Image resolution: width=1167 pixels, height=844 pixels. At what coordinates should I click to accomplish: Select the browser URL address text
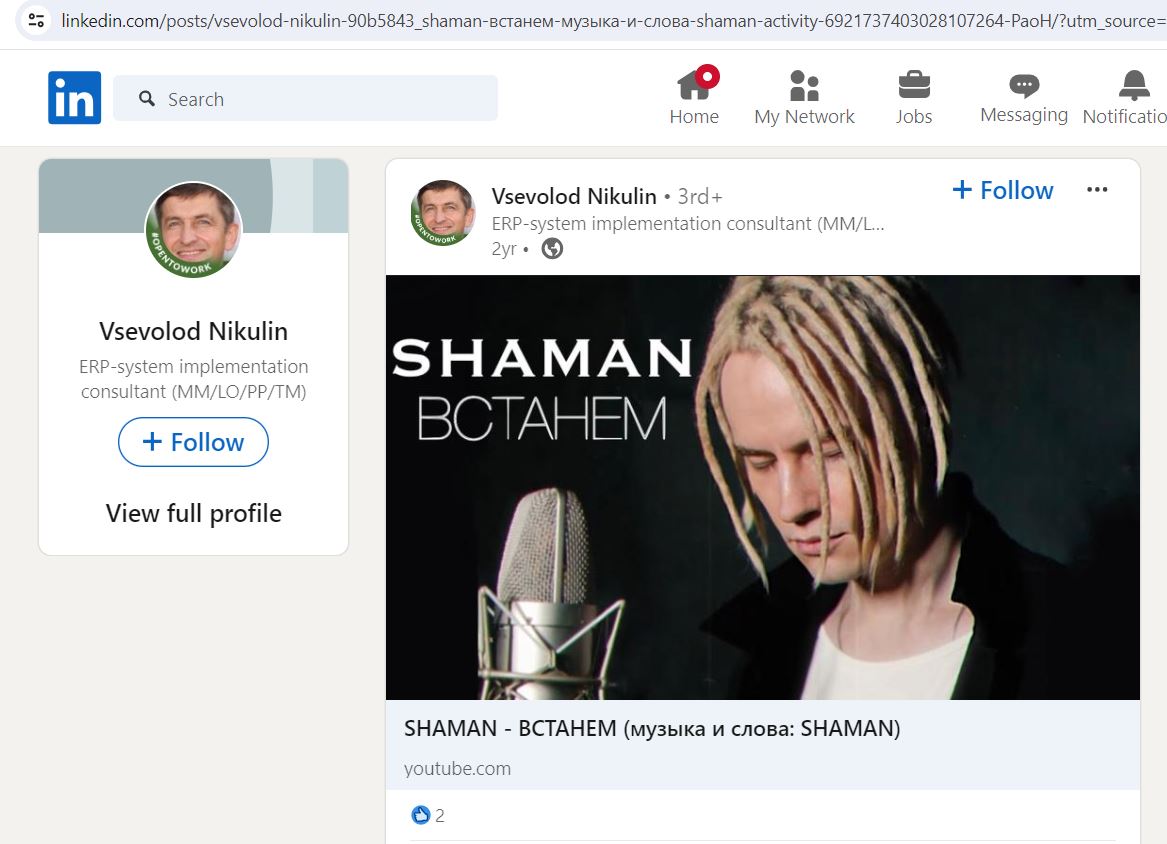(613, 21)
